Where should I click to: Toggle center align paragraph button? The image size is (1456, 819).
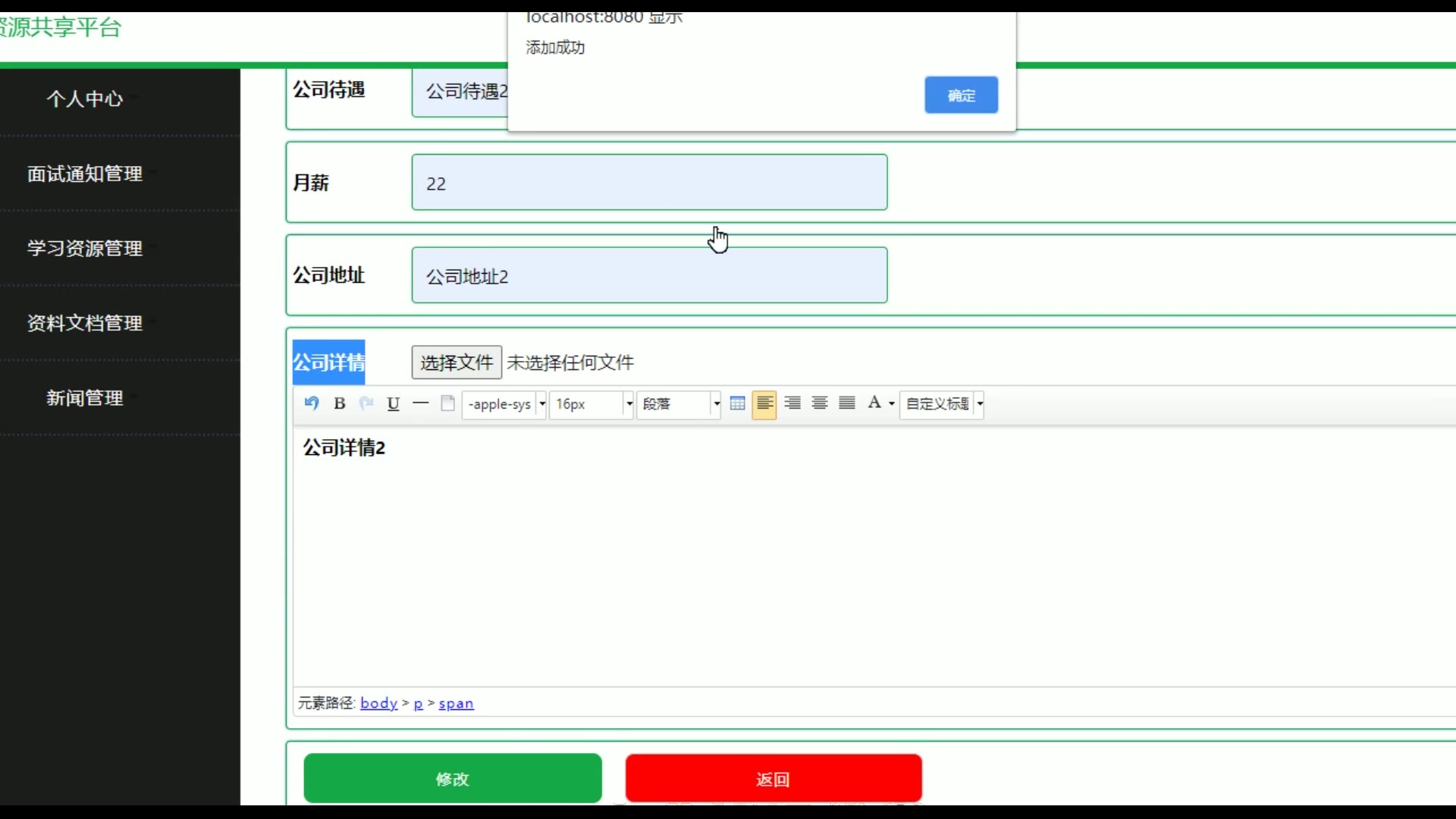820,403
